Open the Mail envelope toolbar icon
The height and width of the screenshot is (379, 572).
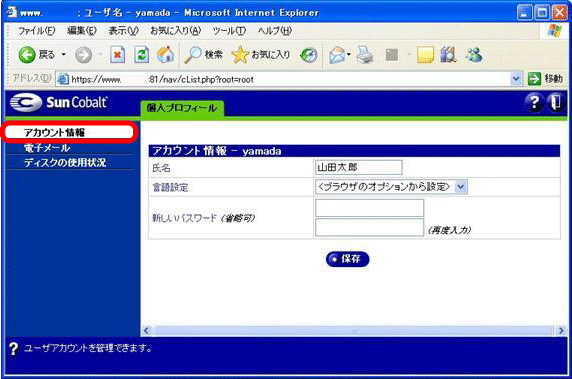tap(337, 55)
